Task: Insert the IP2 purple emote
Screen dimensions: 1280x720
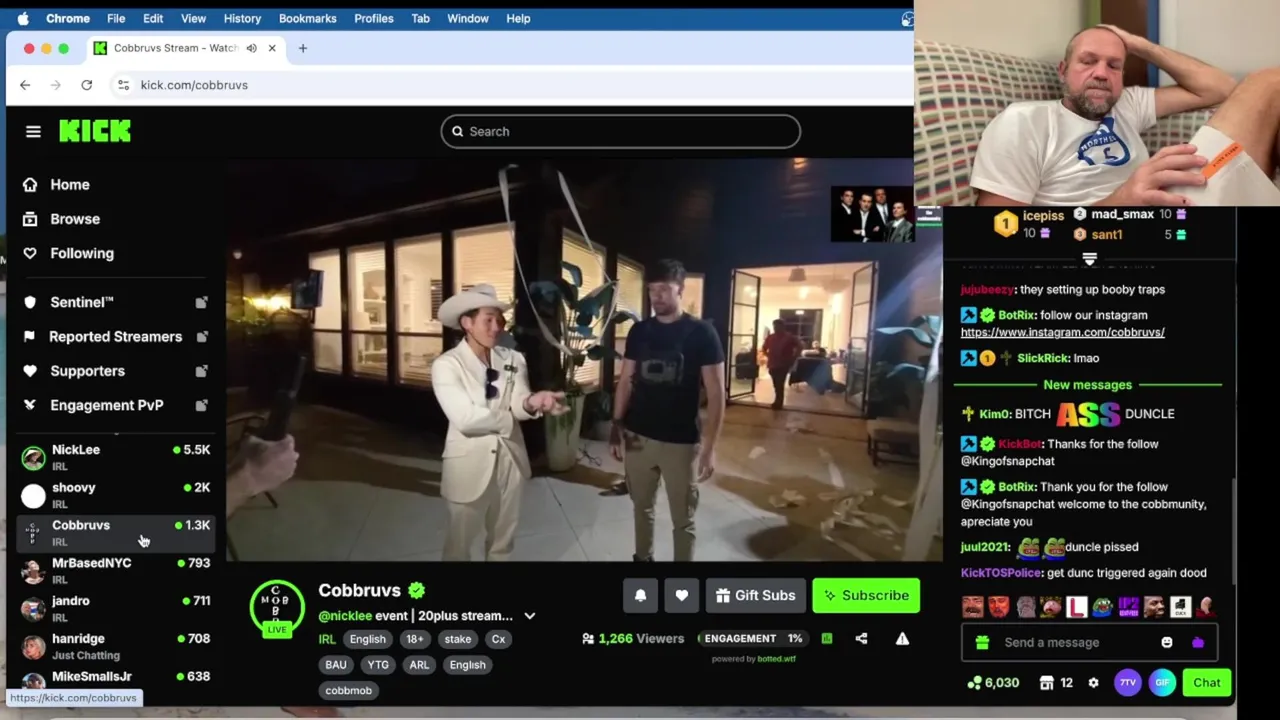Action: [x=1128, y=607]
